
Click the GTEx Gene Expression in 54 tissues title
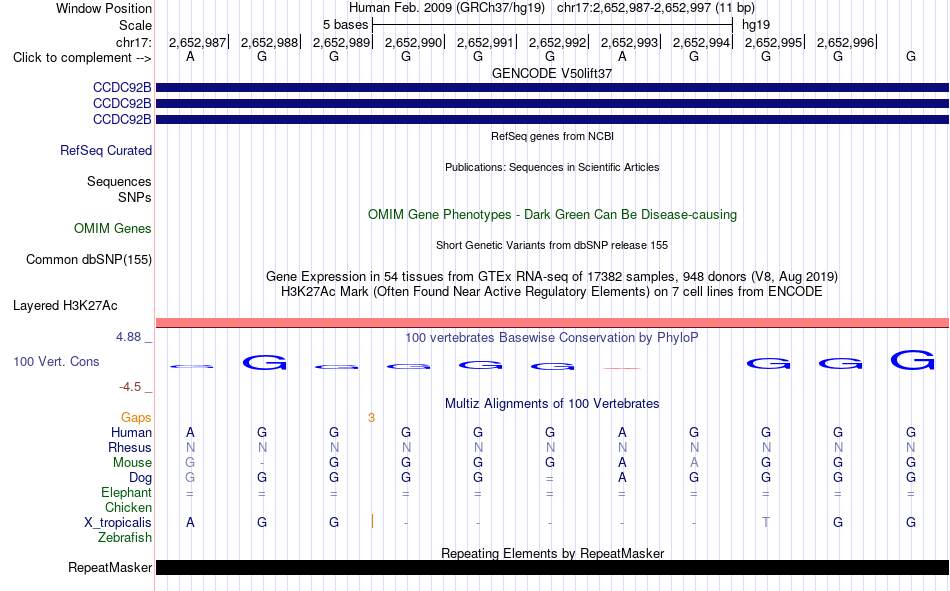coord(552,276)
